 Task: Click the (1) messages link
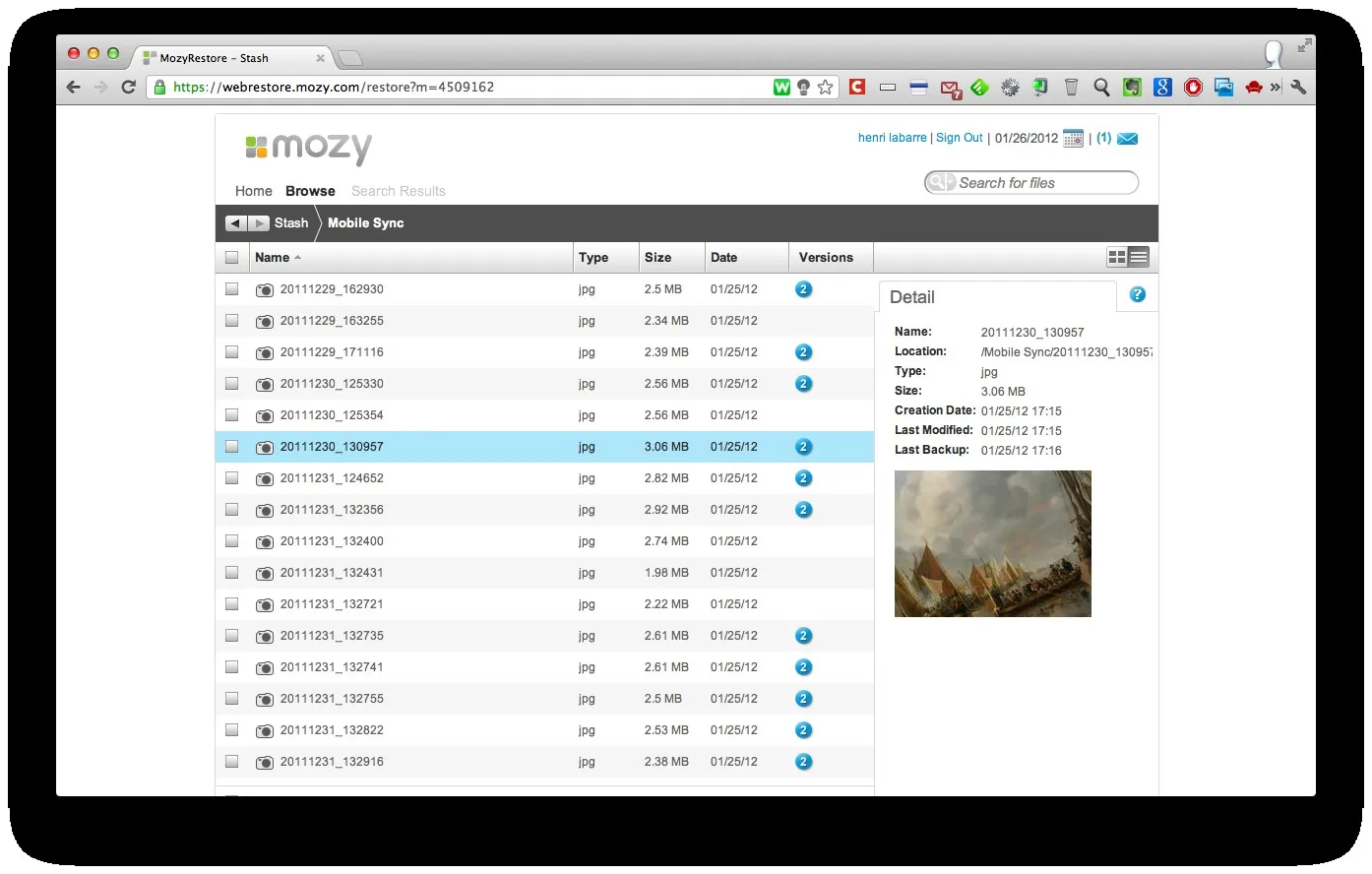pyautogui.click(x=1104, y=138)
